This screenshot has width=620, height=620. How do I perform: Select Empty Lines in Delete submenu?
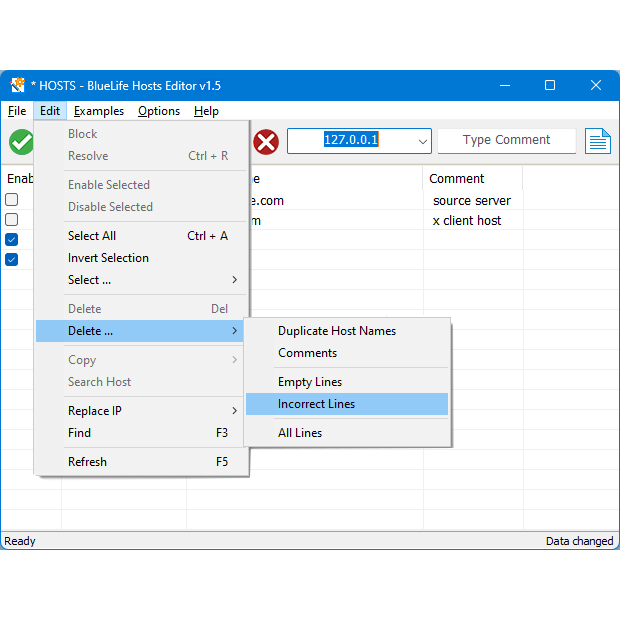pyautogui.click(x=347, y=382)
